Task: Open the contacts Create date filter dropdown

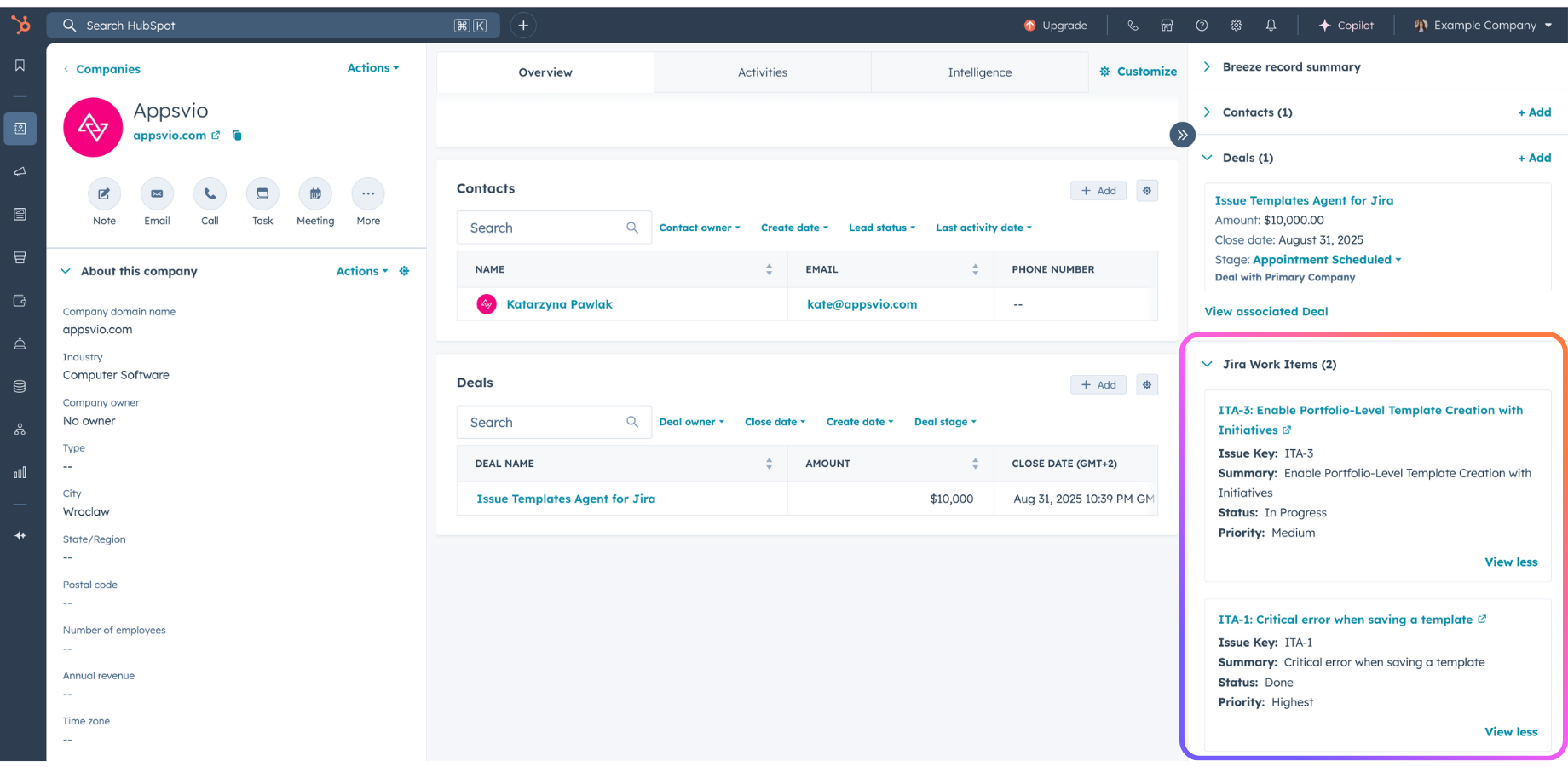Action: click(x=794, y=228)
